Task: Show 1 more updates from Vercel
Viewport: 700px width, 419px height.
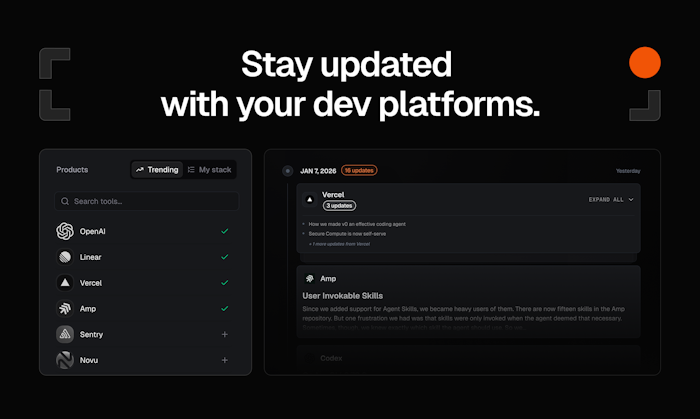Action: click(340, 244)
